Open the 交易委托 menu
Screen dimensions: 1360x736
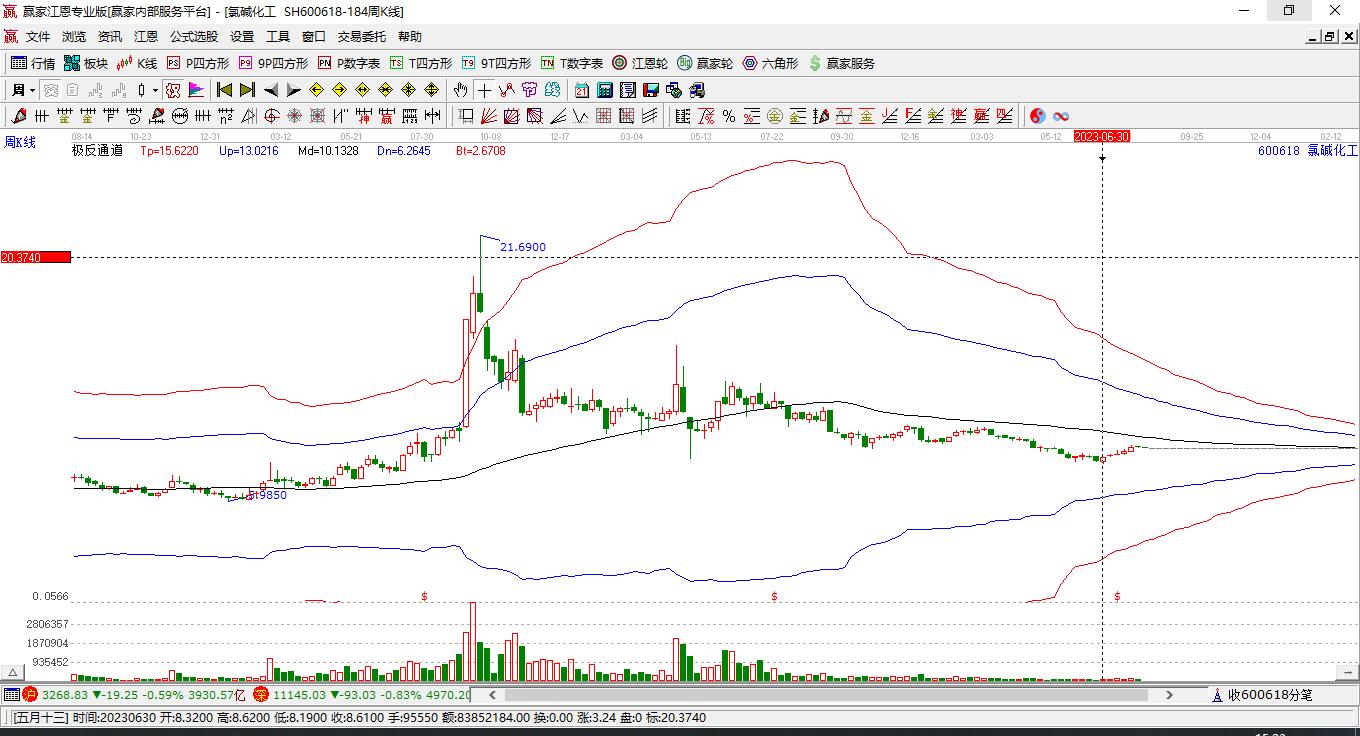tap(362, 37)
